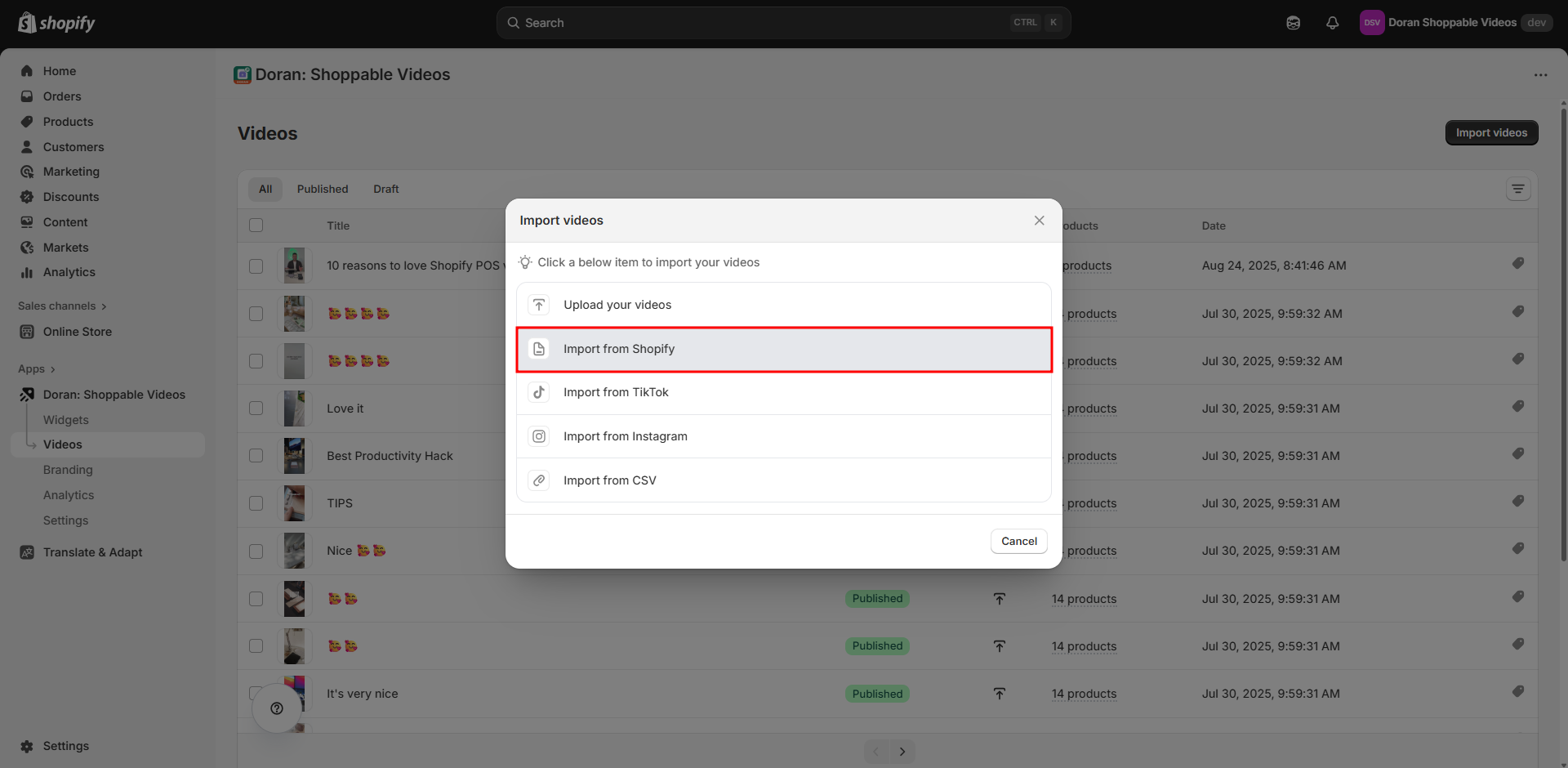
Task: Open Doran app Settings sub-item
Action: pos(65,520)
